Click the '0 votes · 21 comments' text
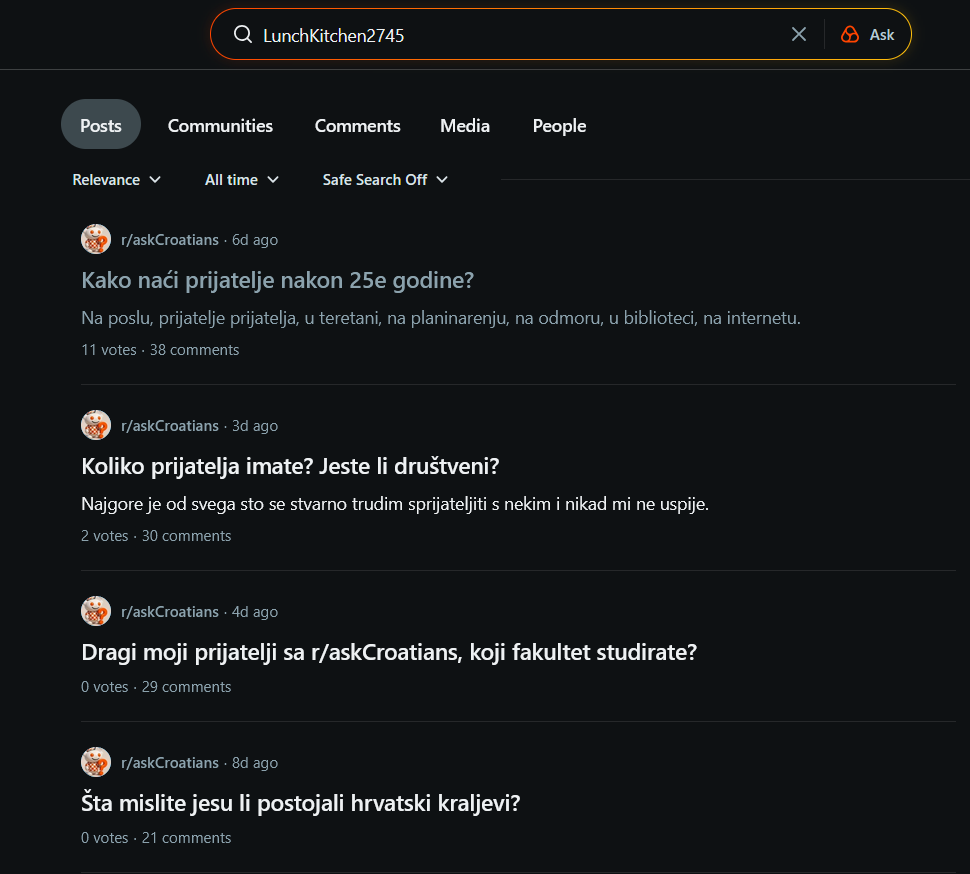 pyautogui.click(x=156, y=838)
